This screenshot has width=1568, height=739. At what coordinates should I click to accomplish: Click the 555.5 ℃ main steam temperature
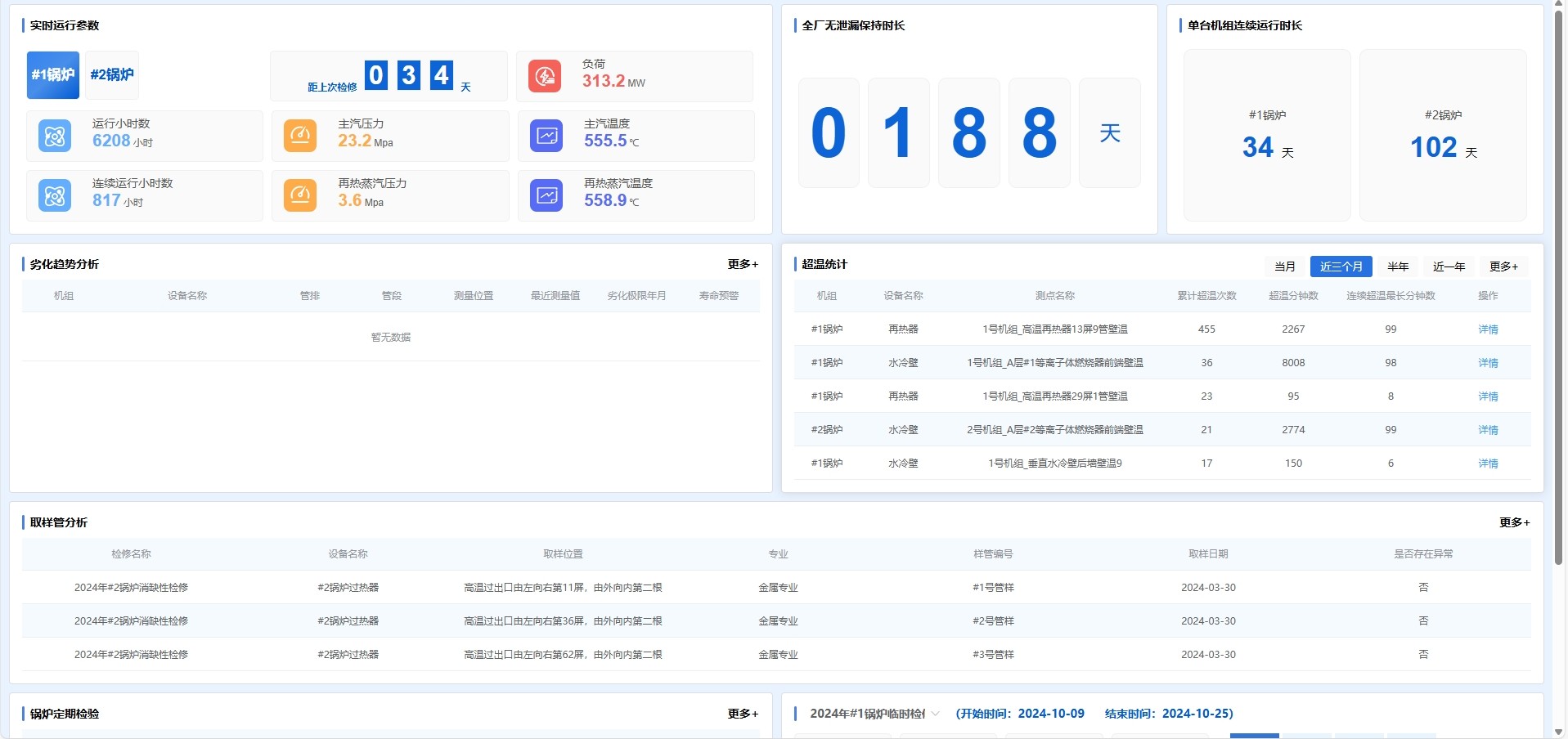(612, 141)
